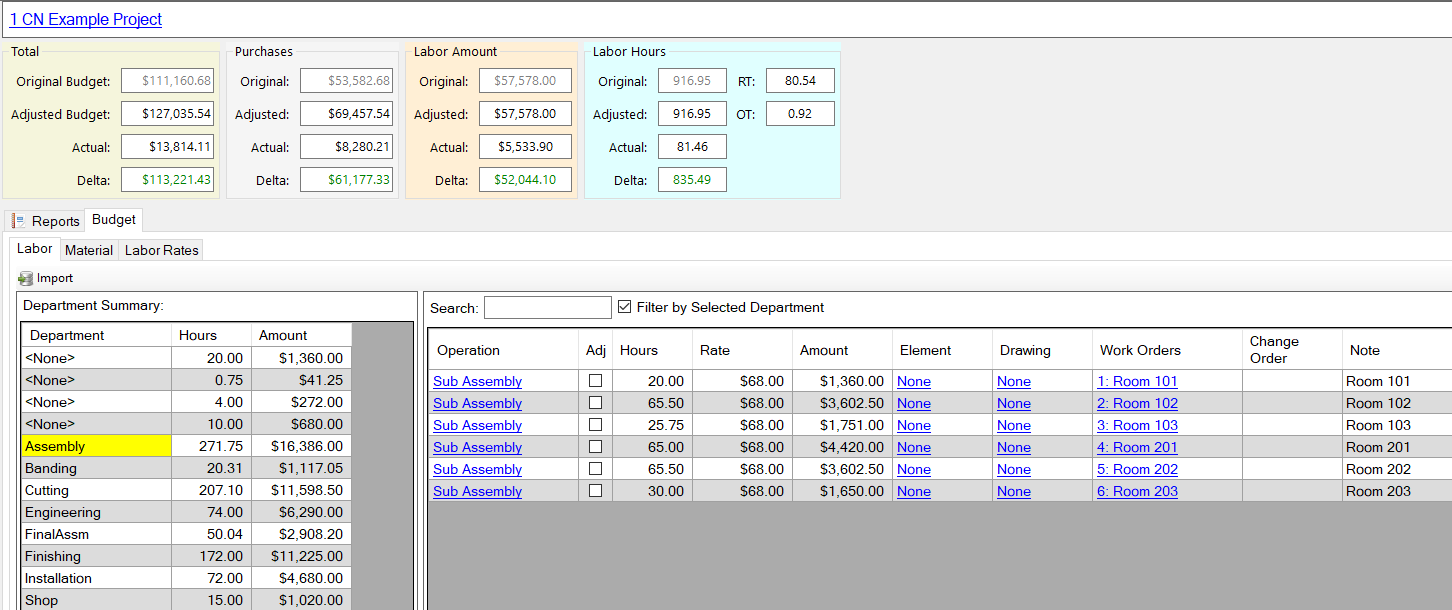Click the Work Orders column header
The width and height of the screenshot is (1452, 610).
tap(1167, 350)
